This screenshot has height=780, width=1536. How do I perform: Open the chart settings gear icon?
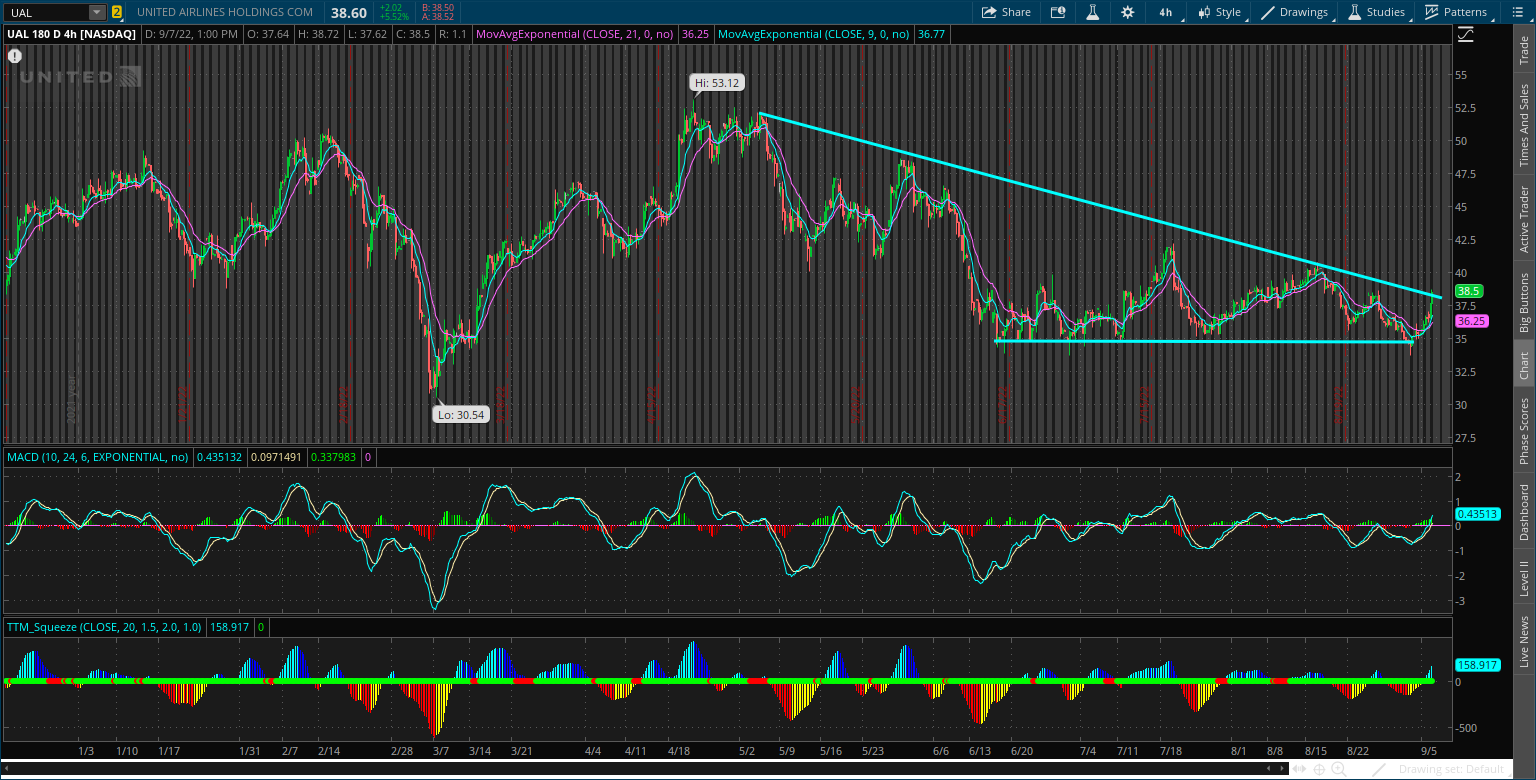click(1128, 12)
